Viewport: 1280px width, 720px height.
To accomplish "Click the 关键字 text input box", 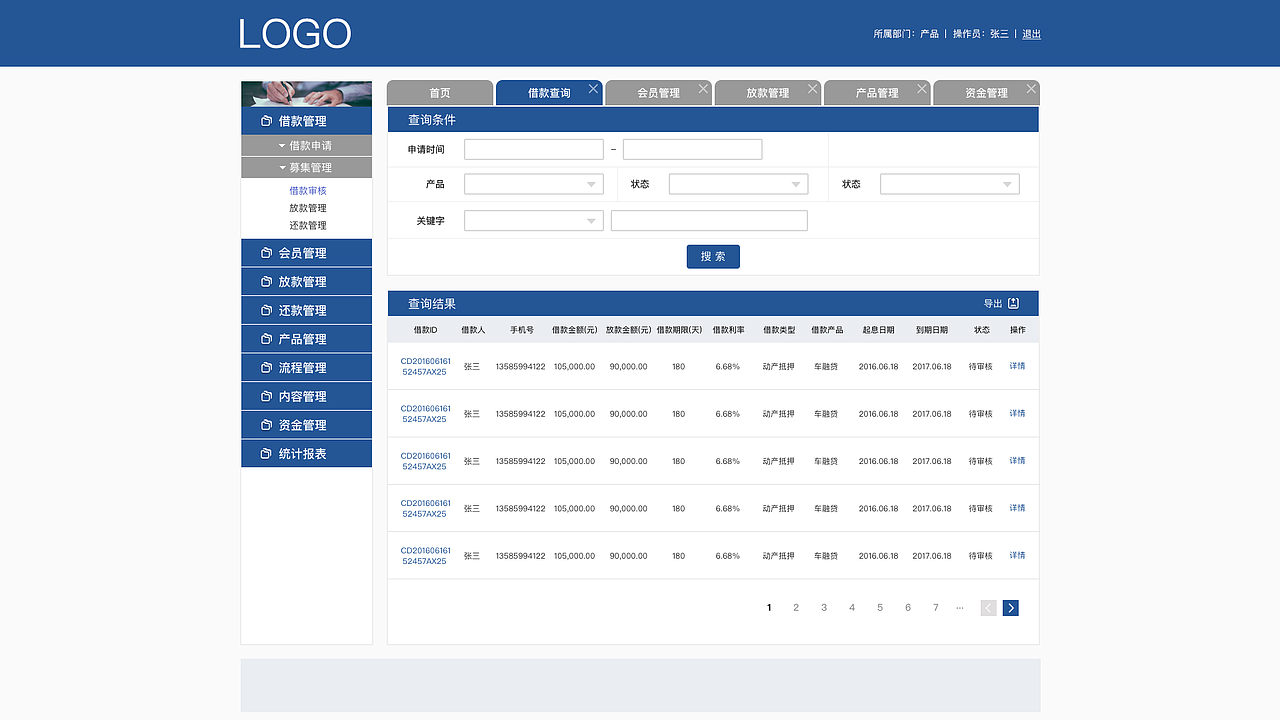I will tap(709, 221).
